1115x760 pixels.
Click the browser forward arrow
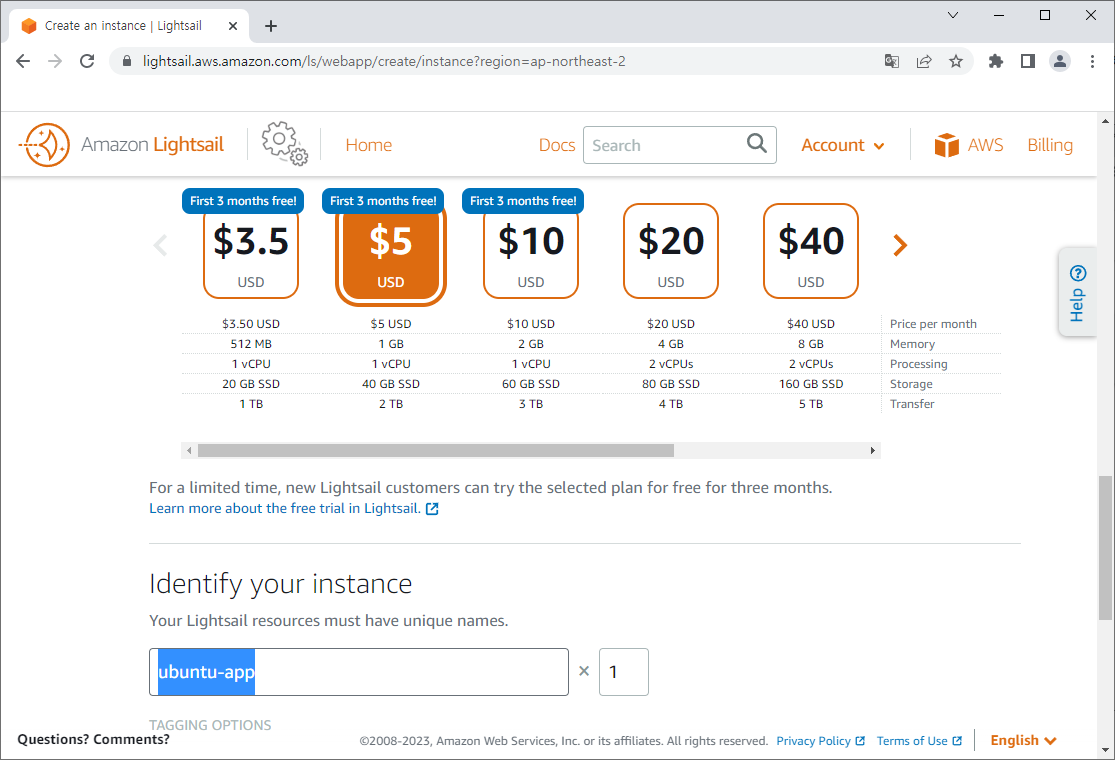pos(55,61)
